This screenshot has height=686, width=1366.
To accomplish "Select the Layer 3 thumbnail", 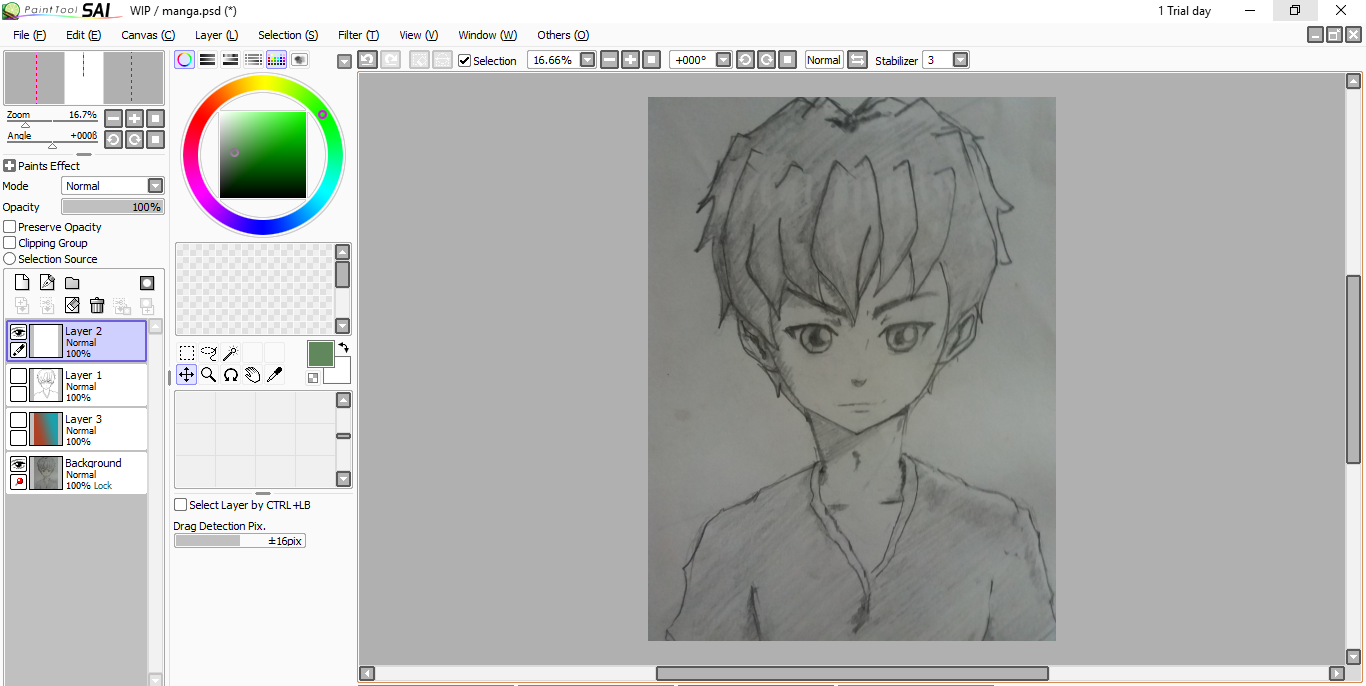I will (46, 428).
